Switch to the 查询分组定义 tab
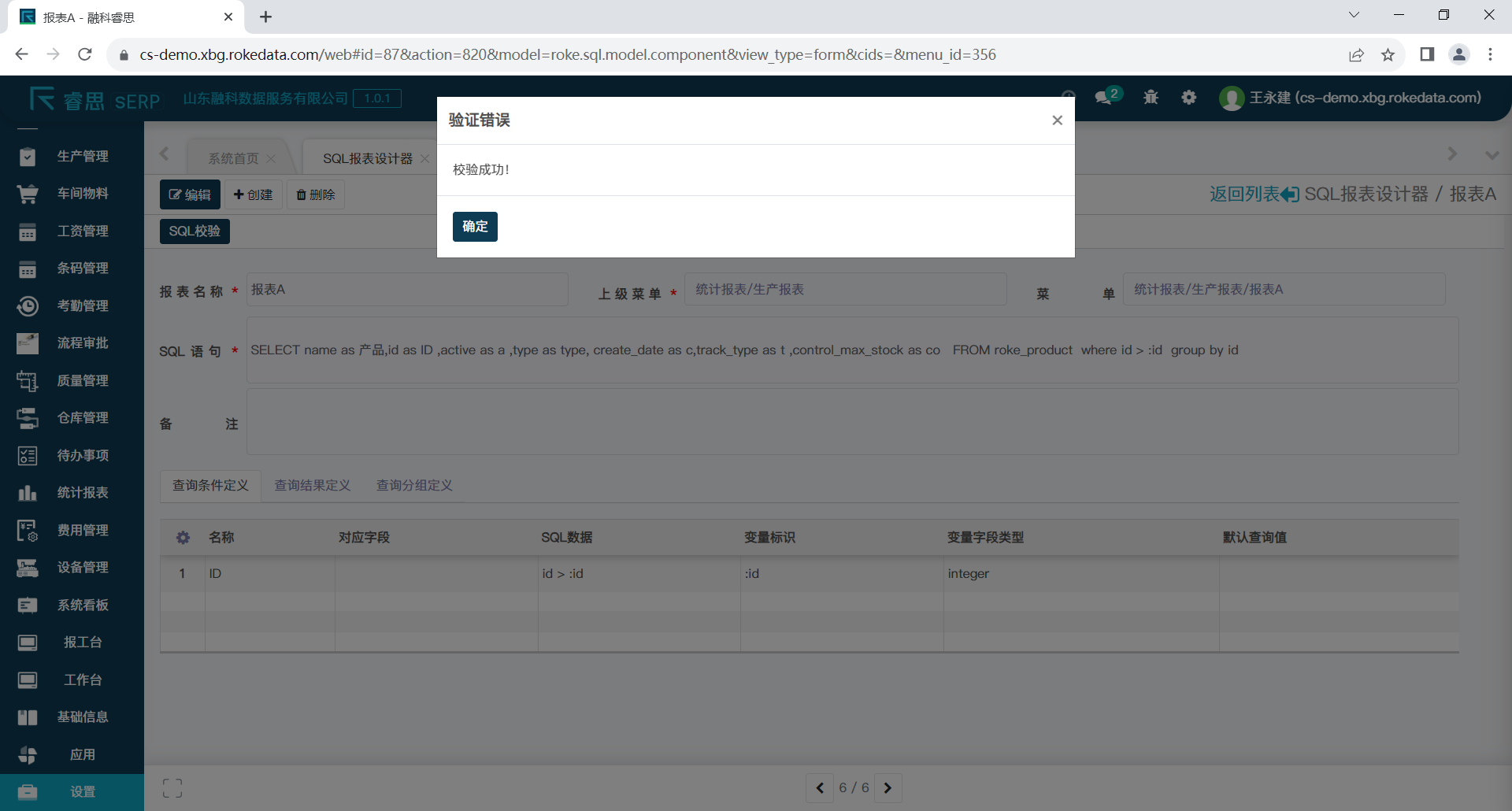 click(414, 486)
